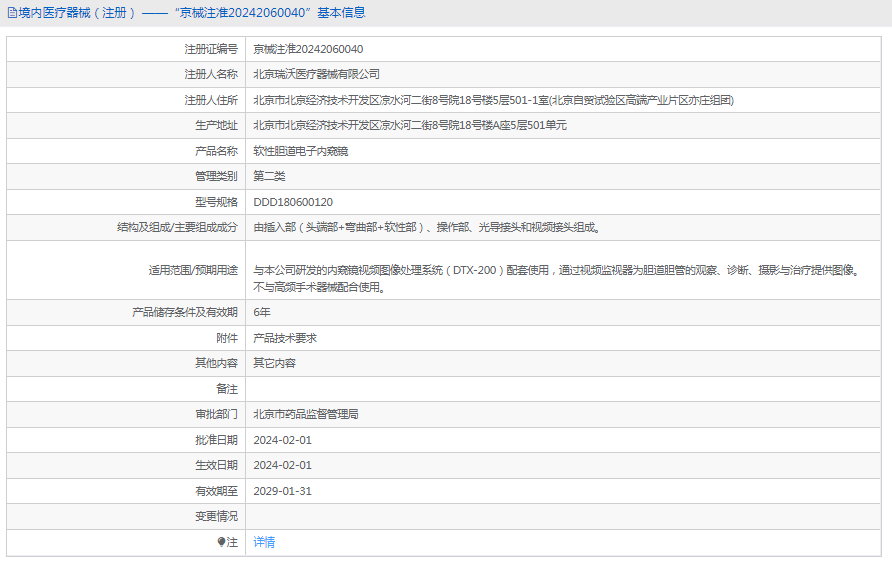892x564 pixels.
Task: Click model value DDD180600120
Action: 293,202
